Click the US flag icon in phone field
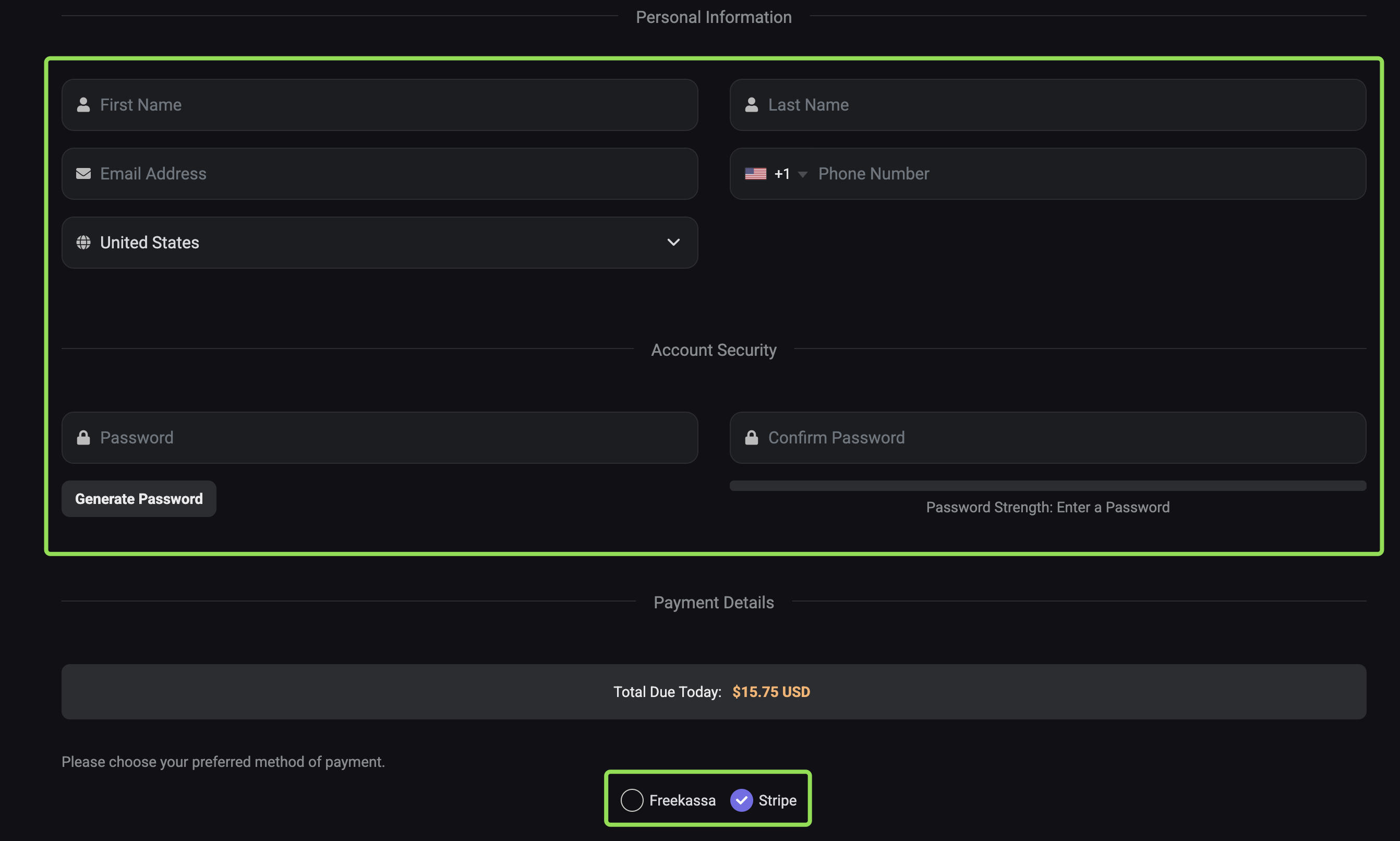The width and height of the screenshot is (1400, 841). tap(755, 173)
